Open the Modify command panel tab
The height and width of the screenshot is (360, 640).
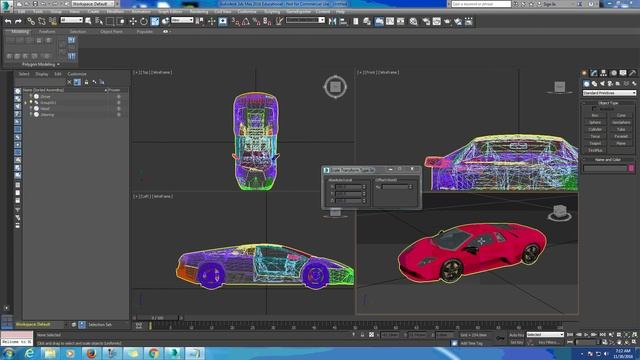(594, 73)
